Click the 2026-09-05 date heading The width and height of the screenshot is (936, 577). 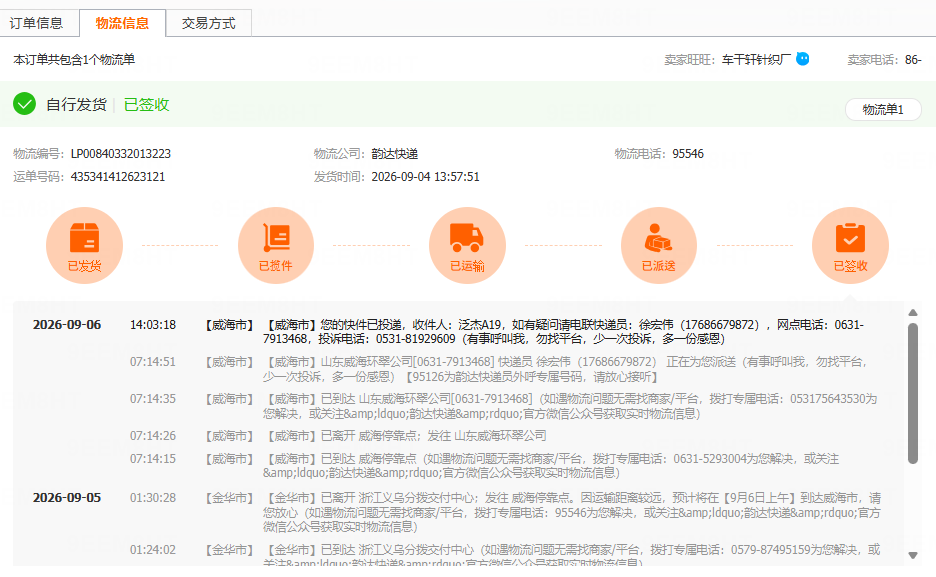coord(67,498)
